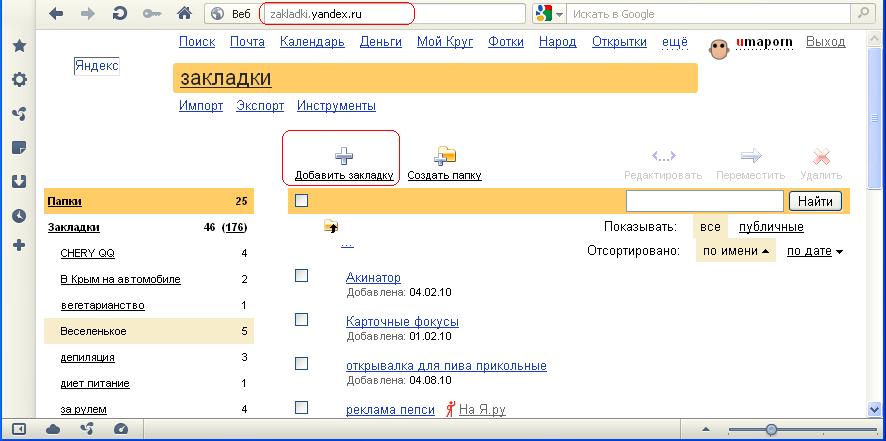Click the Удалить red cross icon
The height and width of the screenshot is (441, 886).
821,156
